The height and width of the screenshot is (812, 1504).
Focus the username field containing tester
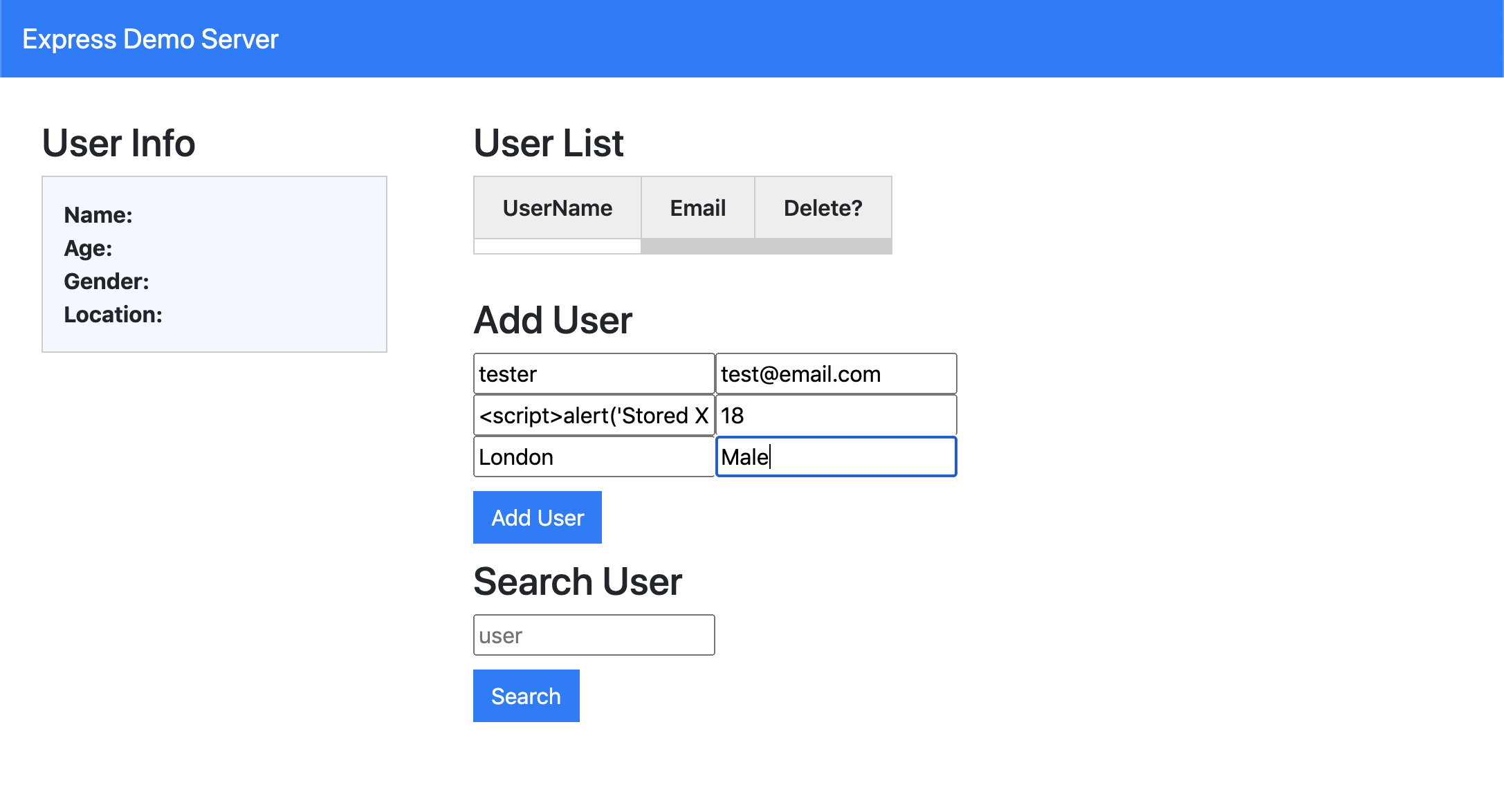click(594, 373)
